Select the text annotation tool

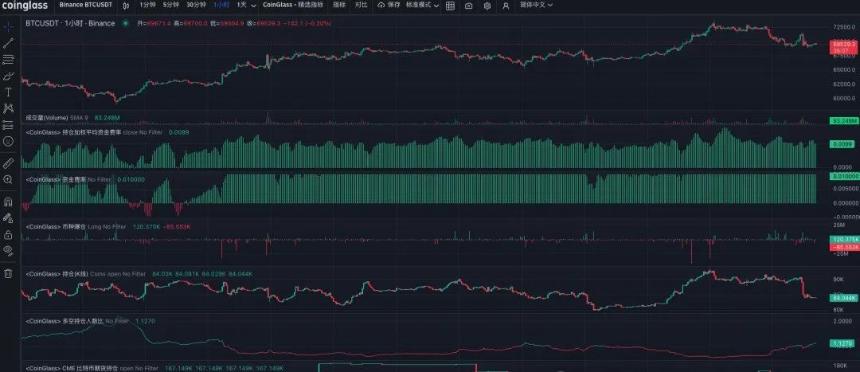[8, 92]
